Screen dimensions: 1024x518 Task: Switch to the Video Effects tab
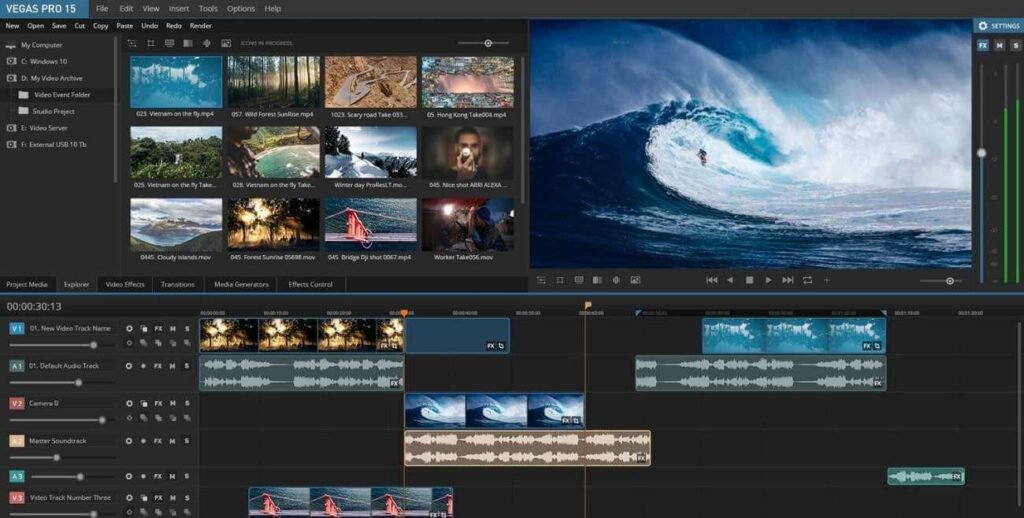click(x=125, y=285)
